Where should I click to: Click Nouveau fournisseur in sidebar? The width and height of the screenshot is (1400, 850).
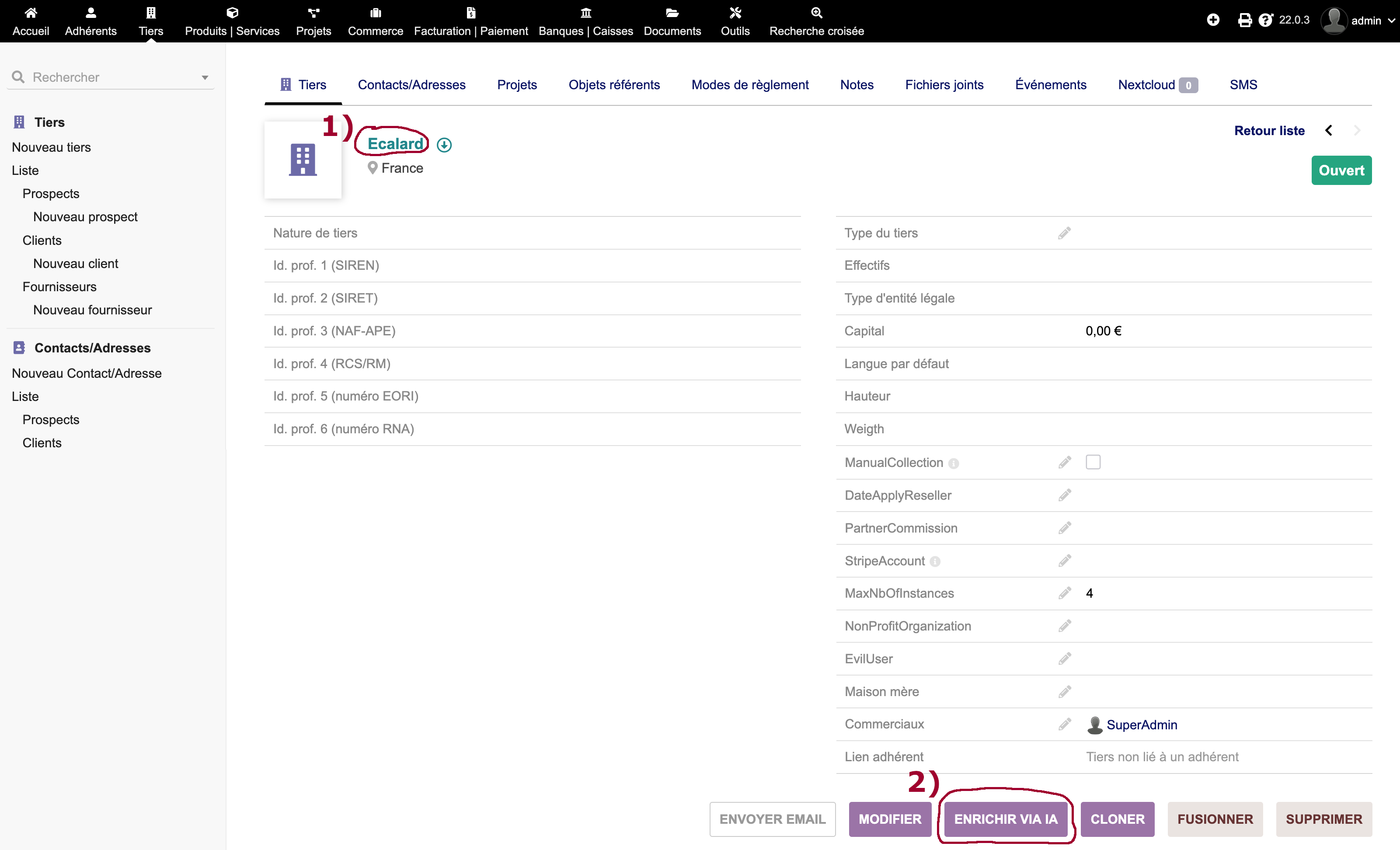(92, 310)
